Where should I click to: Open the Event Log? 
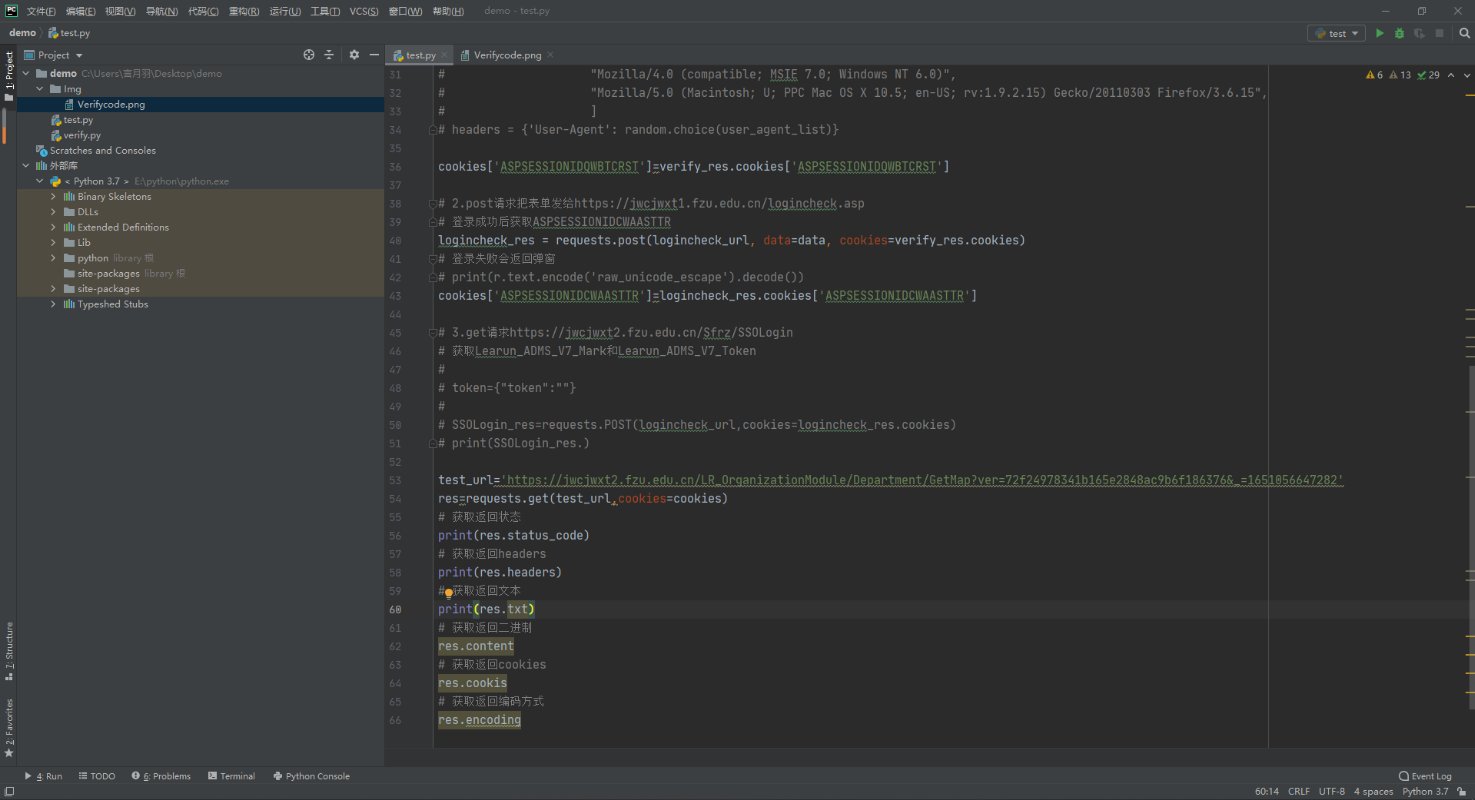(1425, 776)
